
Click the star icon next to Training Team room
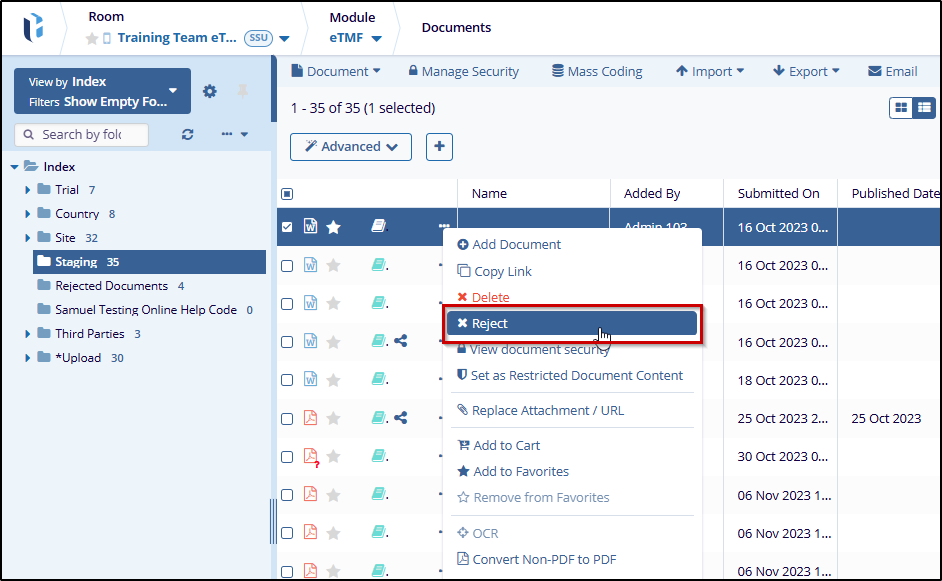(x=92, y=38)
